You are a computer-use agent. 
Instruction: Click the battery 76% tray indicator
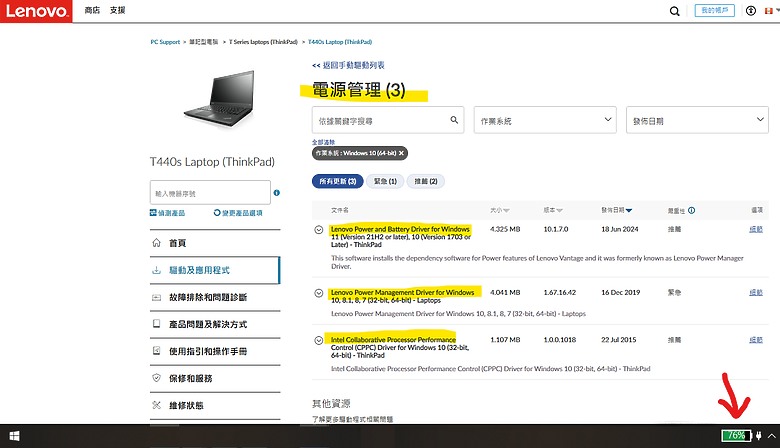[x=736, y=436]
